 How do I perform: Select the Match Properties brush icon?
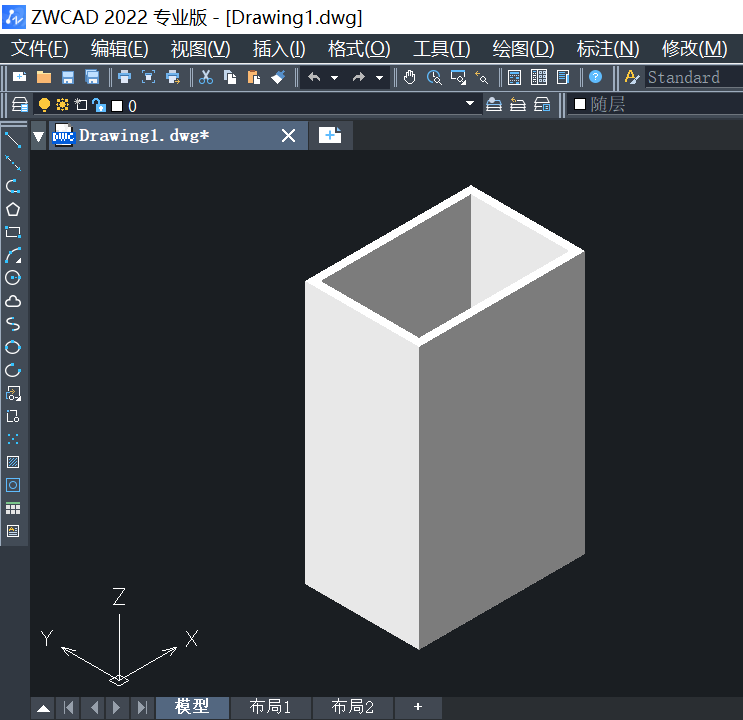pyautogui.click(x=278, y=77)
